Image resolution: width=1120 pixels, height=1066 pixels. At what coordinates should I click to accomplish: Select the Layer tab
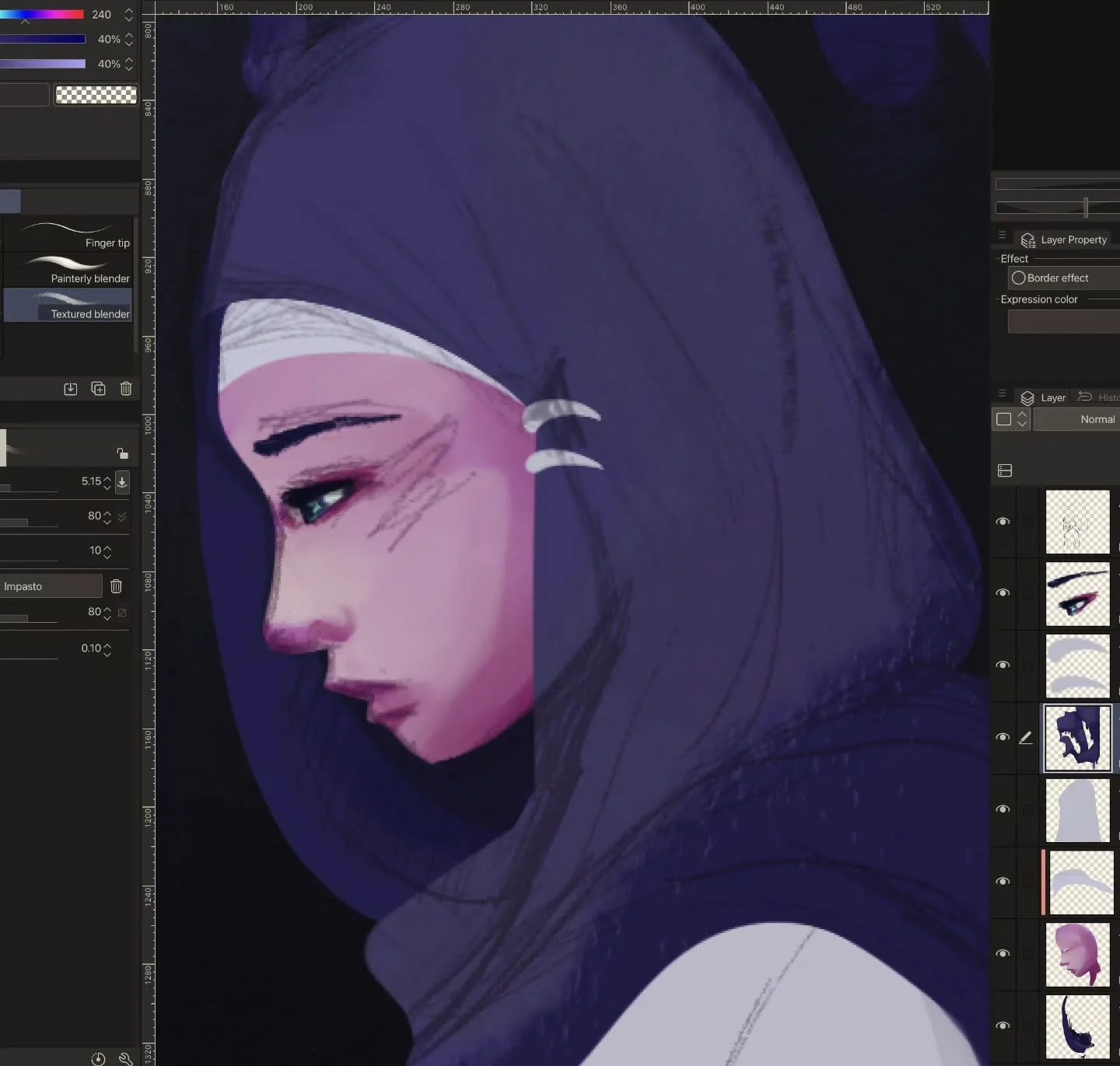pos(1053,397)
